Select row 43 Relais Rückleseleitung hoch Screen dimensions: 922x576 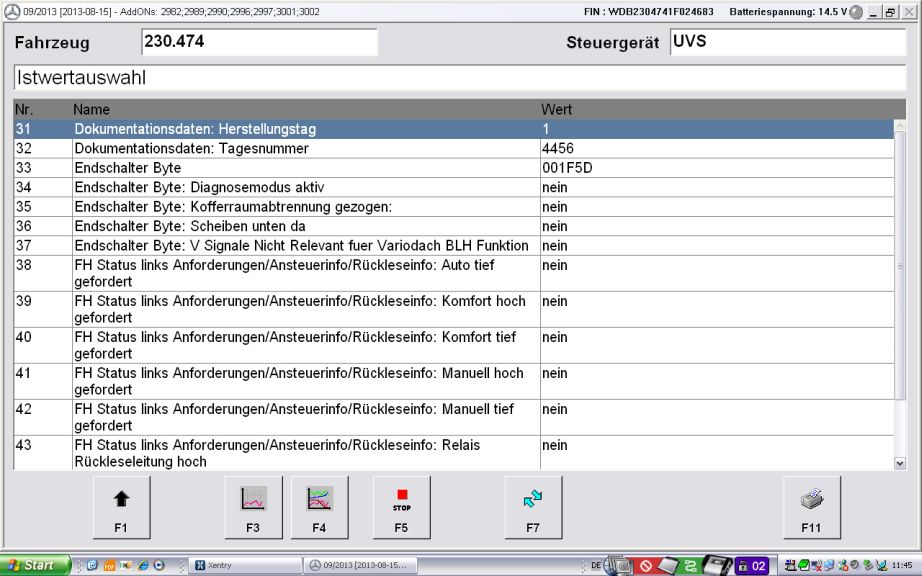point(453,453)
